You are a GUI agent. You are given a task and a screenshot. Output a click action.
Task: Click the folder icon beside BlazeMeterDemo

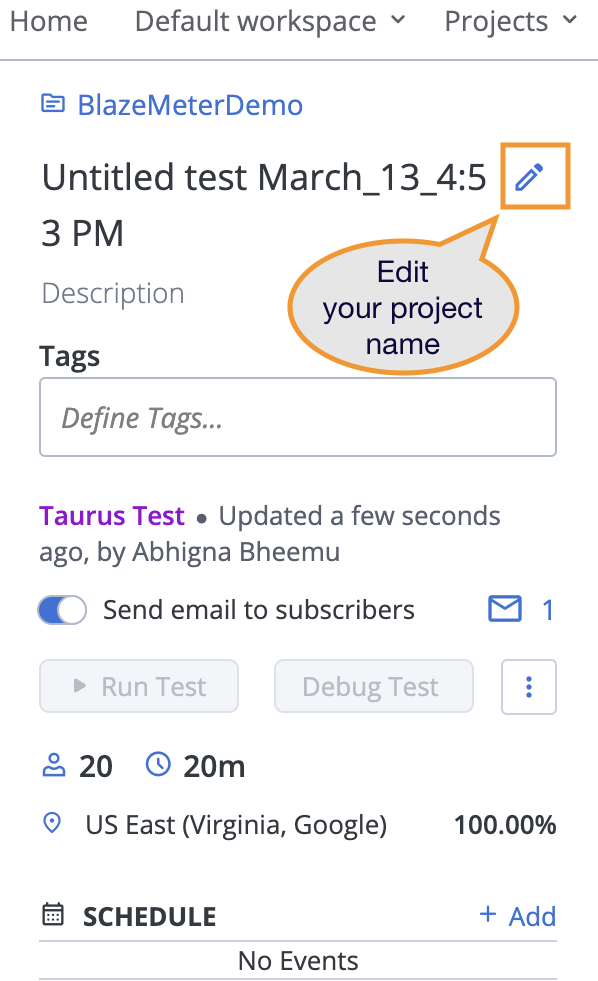coord(52,103)
